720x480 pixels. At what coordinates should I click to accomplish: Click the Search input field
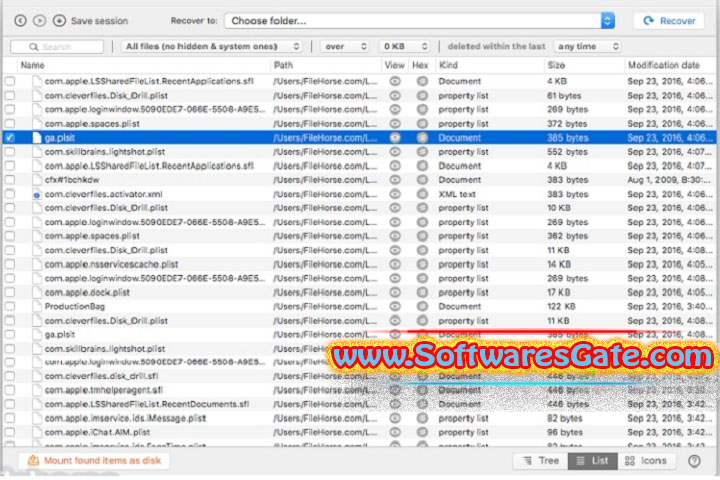point(57,47)
